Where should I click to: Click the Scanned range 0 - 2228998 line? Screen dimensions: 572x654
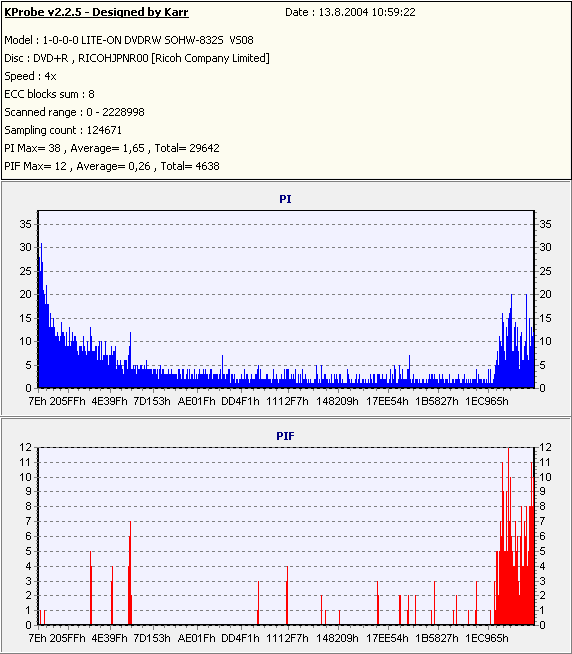tap(74, 112)
